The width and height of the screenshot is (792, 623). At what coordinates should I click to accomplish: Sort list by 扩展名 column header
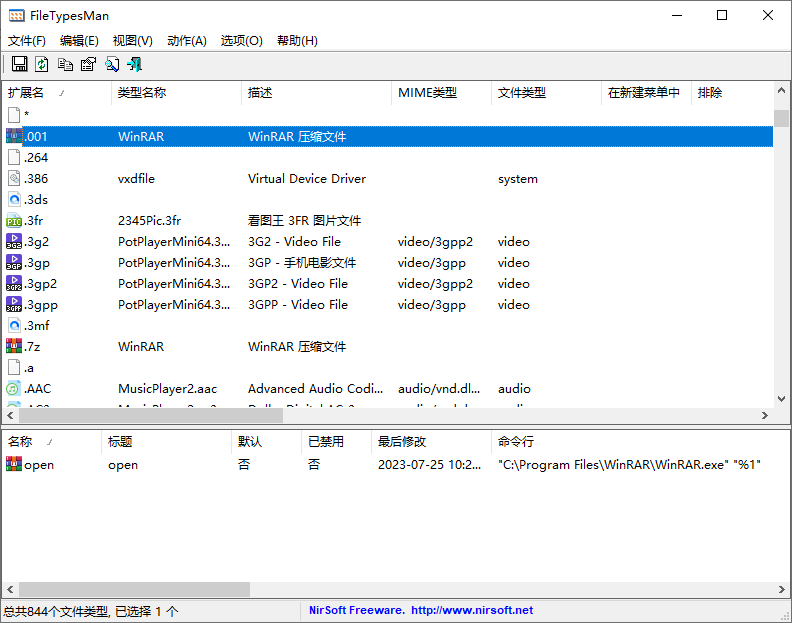click(x=27, y=93)
